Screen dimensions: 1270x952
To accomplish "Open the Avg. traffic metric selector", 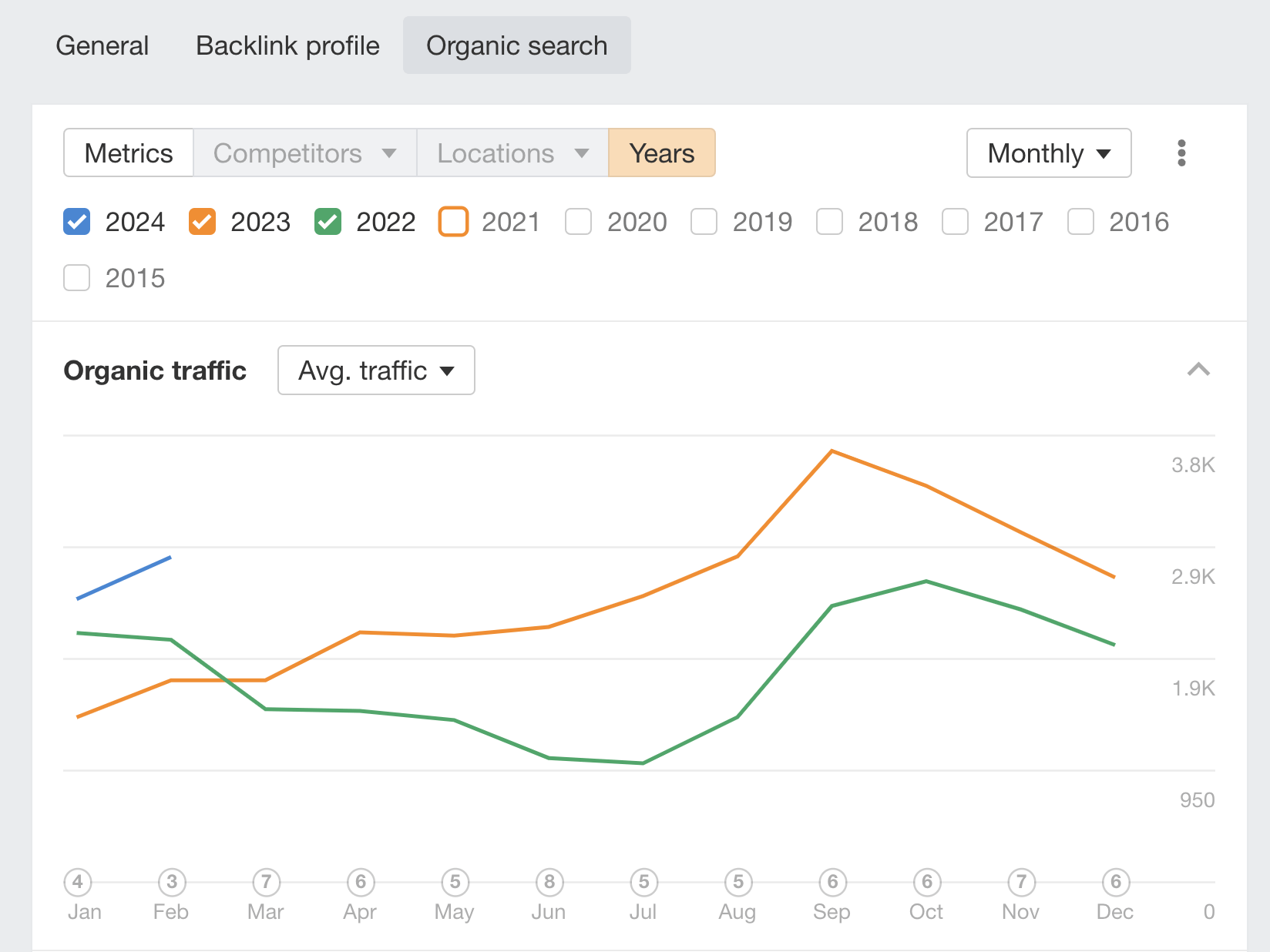I will pyautogui.click(x=375, y=370).
